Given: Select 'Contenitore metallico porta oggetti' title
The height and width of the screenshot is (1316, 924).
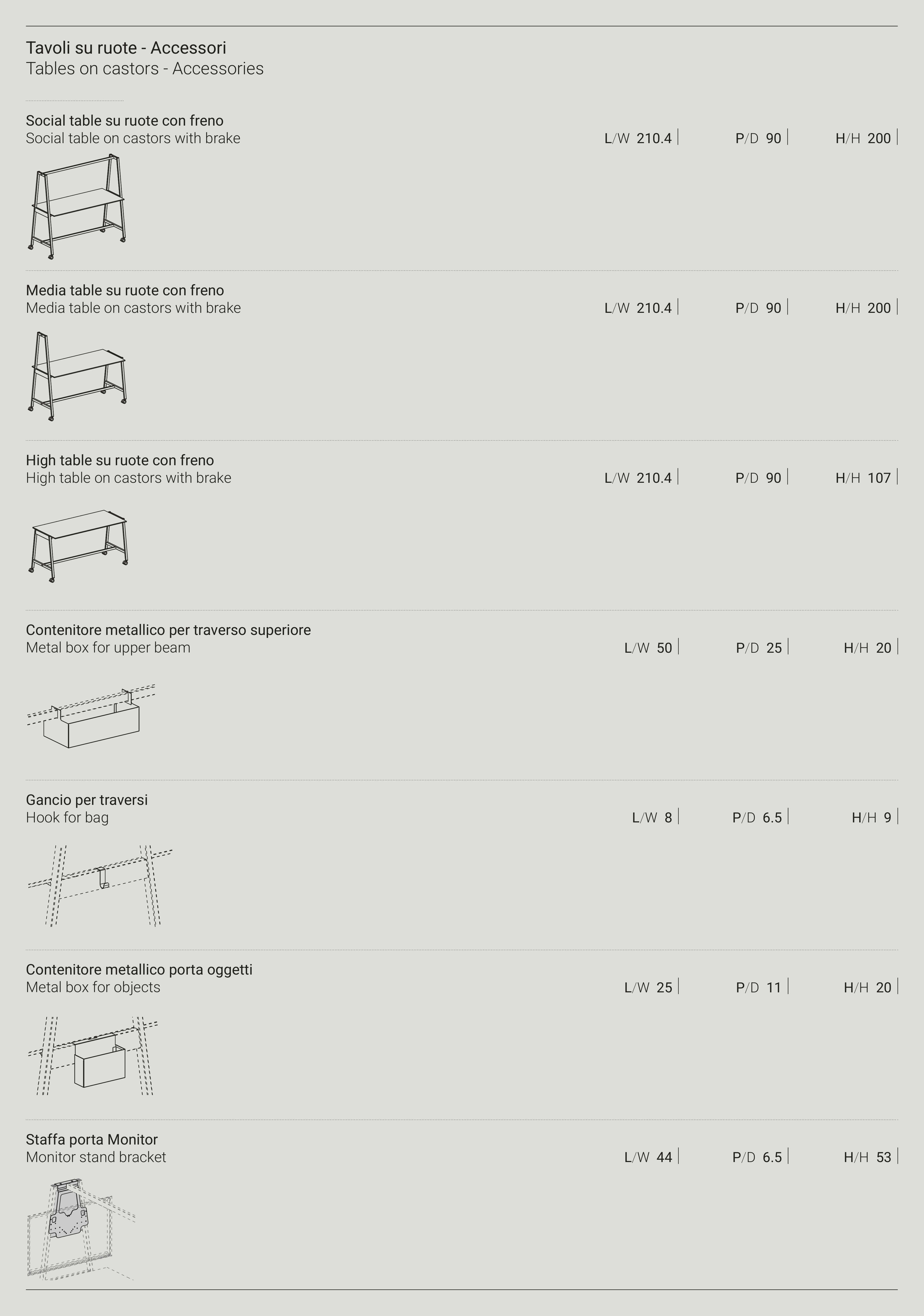Looking at the screenshot, I should [139, 970].
